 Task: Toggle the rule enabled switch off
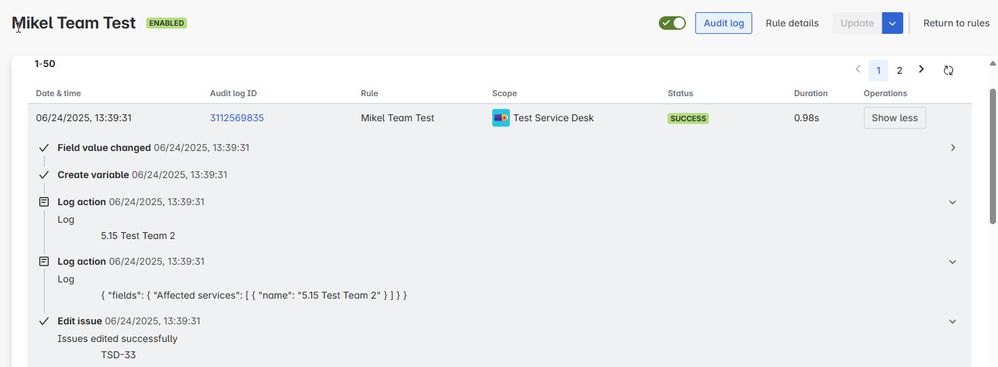672,23
